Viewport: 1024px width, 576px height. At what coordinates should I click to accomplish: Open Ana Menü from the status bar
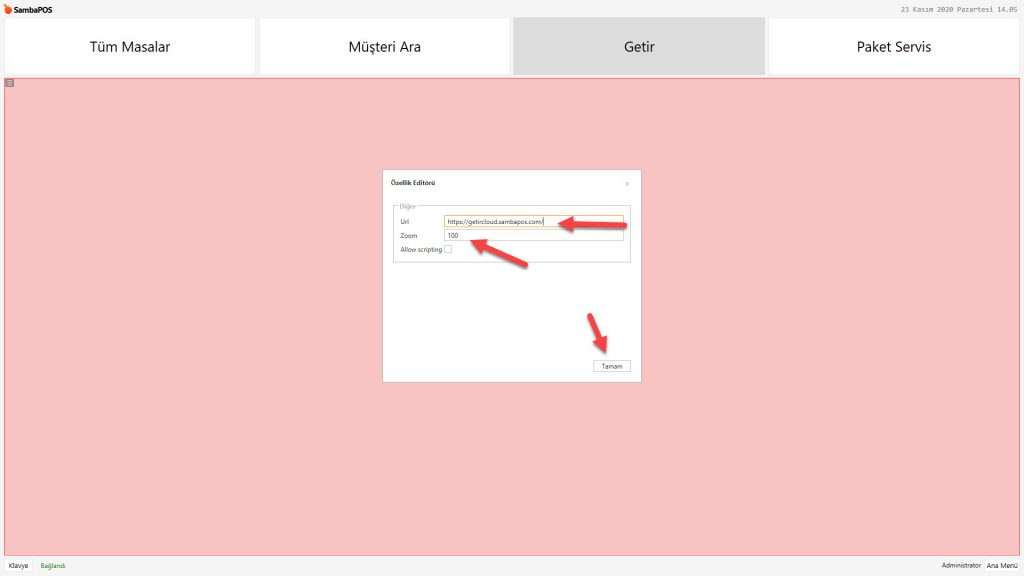coord(1002,566)
